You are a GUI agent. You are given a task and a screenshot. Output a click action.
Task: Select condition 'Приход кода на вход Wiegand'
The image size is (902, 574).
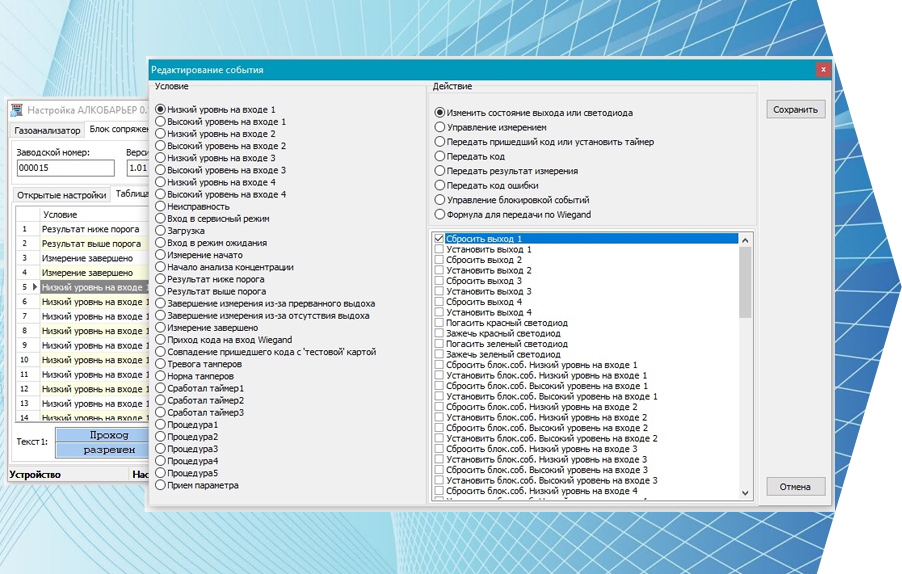pos(224,339)
